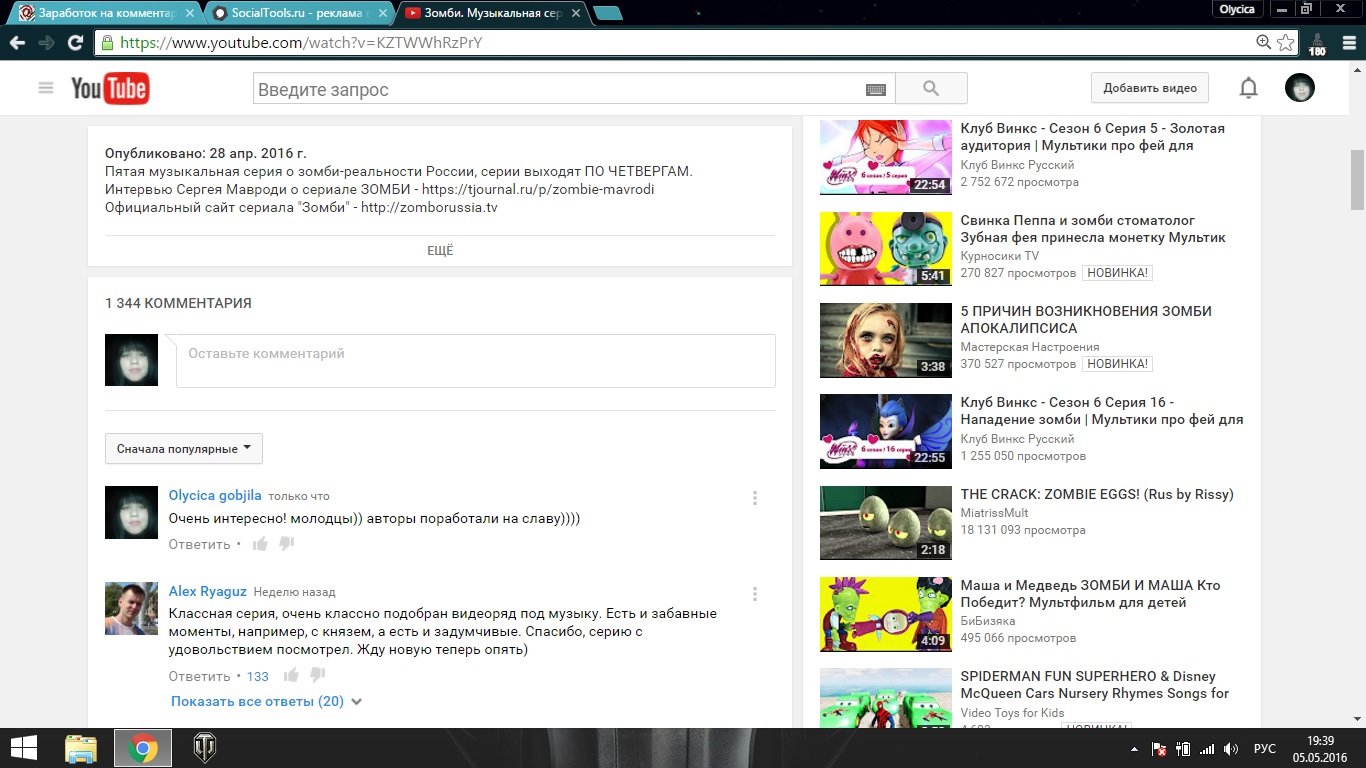Click the search magnifier button
This screenshot has height=768, width=1366.
(x=931, y=89)
